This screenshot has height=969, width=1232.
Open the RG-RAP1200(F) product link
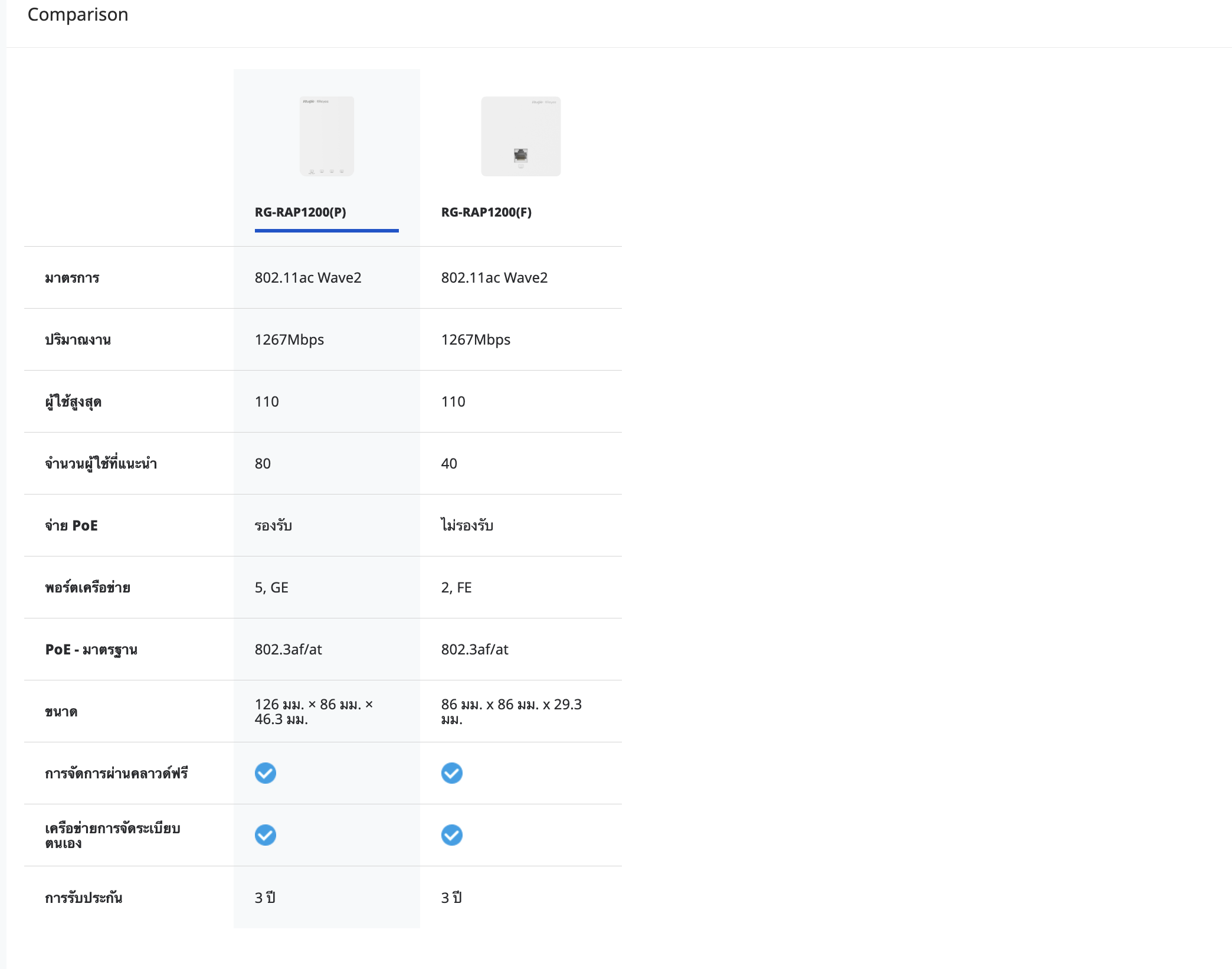click(x=486, y=212)
